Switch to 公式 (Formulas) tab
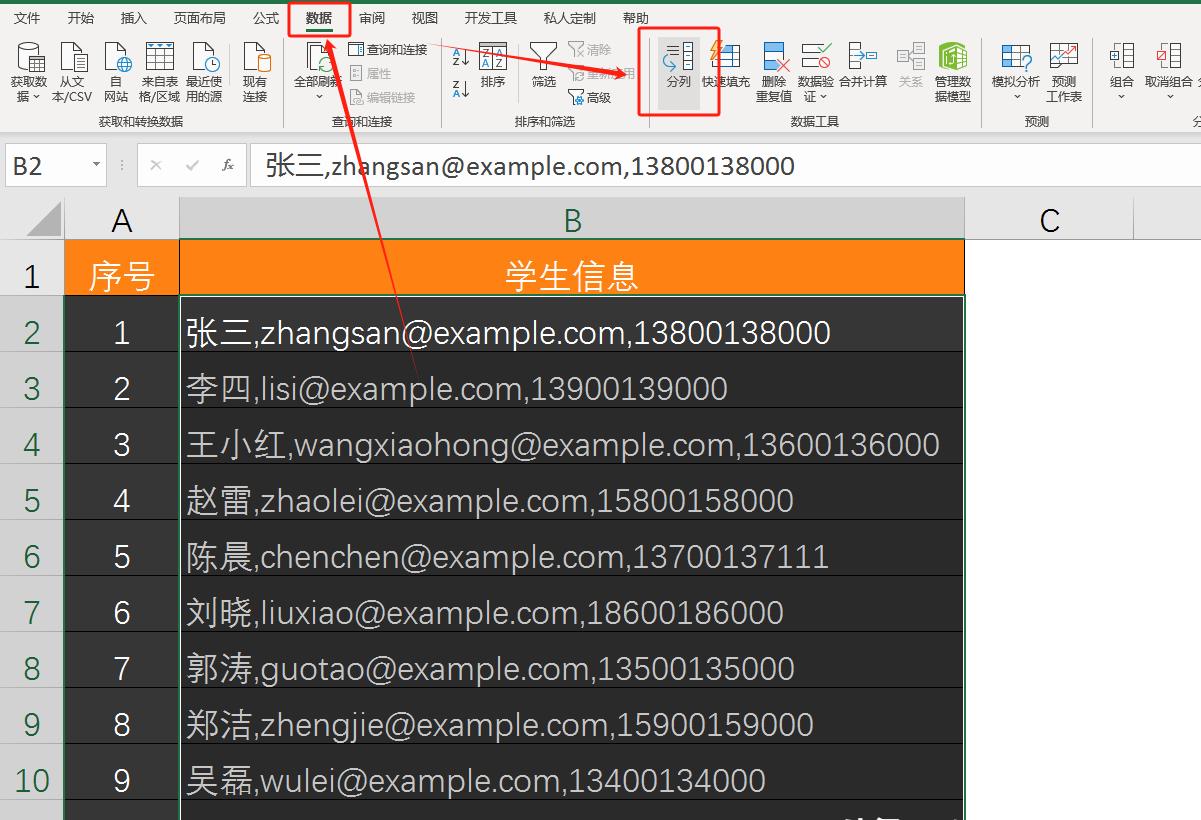Image resolution: width=1201 pixels, height=820 pixels. coord(266,18)
